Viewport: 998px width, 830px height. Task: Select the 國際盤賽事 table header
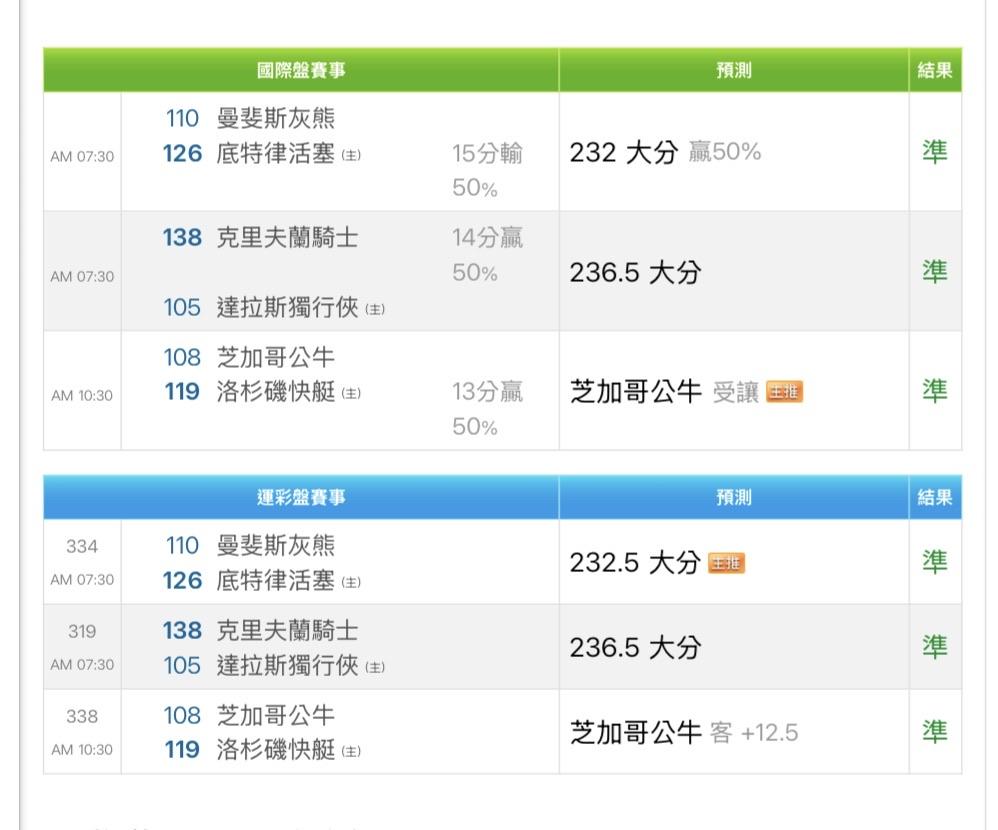point(301,71)
